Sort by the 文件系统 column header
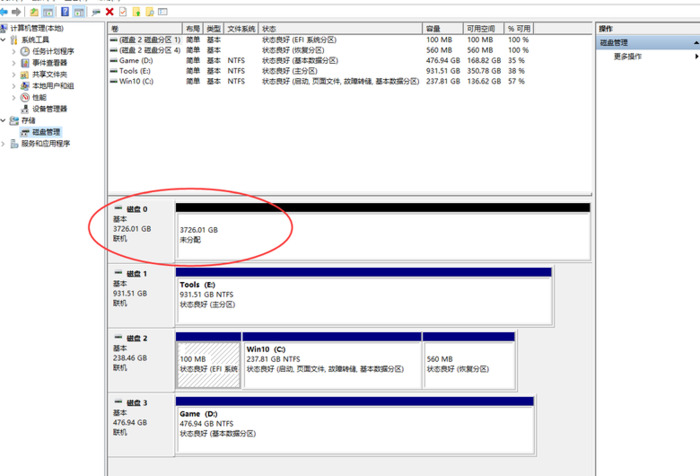This screenshot has width=700, height=476. (x=241, y=29)
